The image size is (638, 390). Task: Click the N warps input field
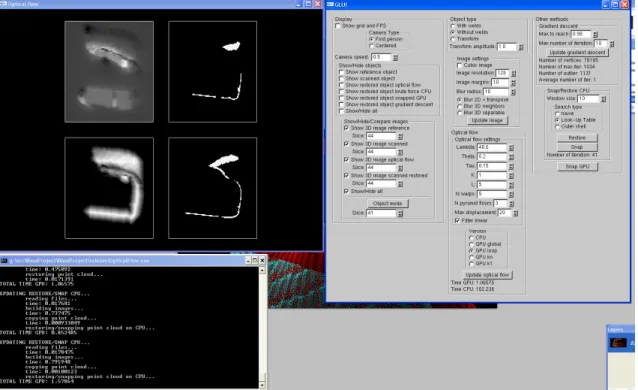[x=492, y=194]
